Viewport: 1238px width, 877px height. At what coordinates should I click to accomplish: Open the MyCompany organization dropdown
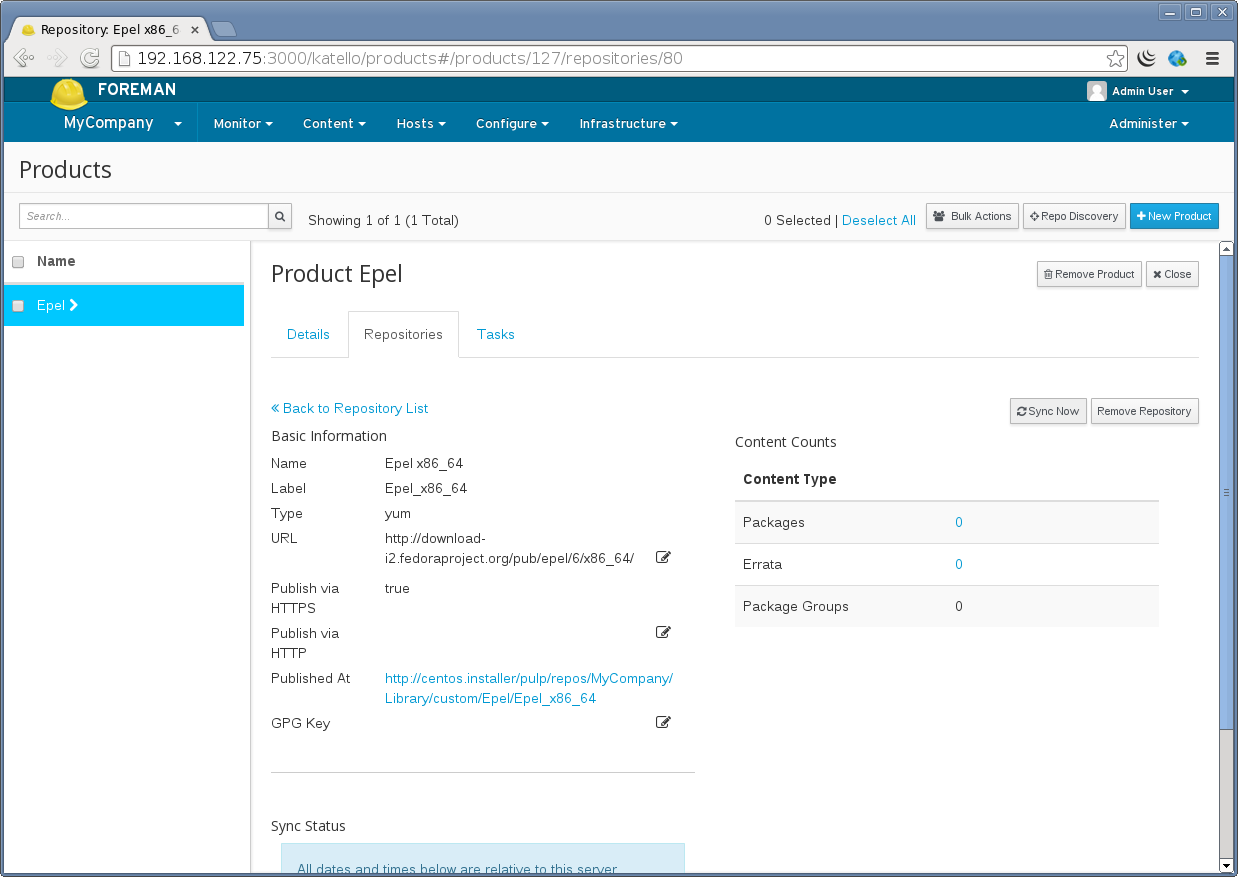pyautogui.click(x=122, y=123)
